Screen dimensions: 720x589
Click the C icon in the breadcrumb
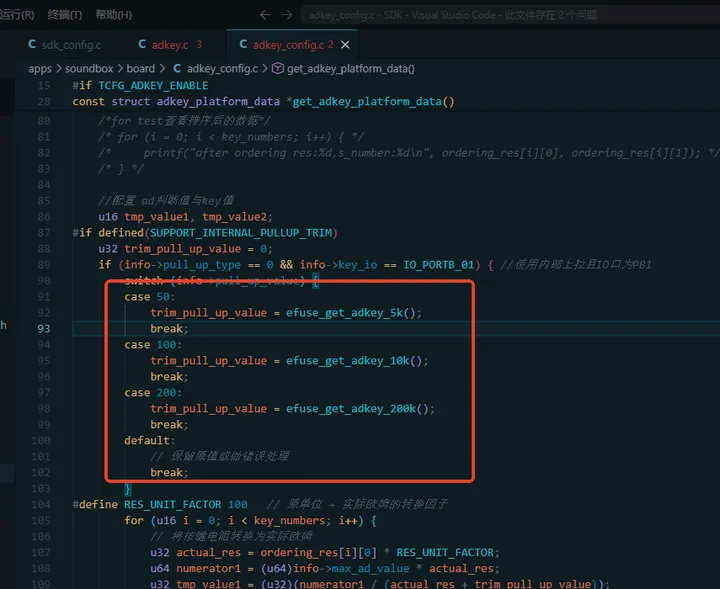tap(177, 68)
